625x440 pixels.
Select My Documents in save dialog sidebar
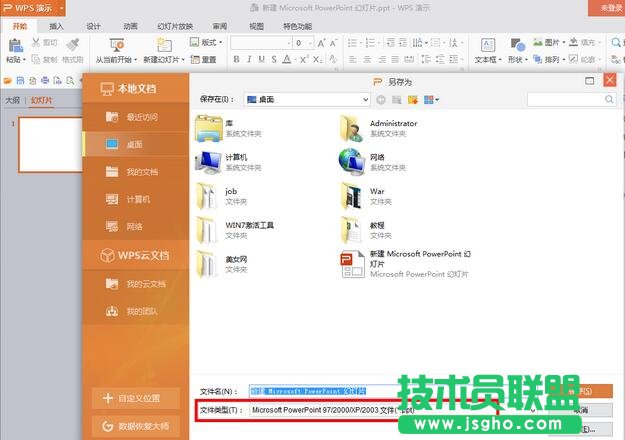(136, 172)
